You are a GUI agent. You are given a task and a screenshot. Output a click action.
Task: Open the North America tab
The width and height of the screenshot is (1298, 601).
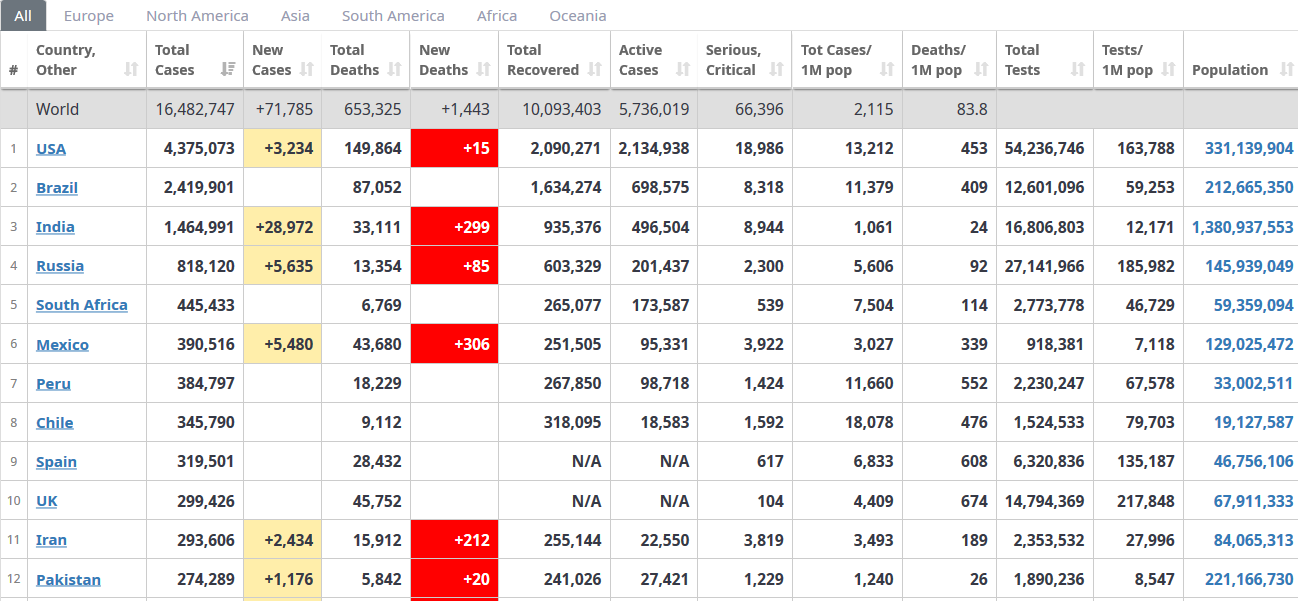197,16
